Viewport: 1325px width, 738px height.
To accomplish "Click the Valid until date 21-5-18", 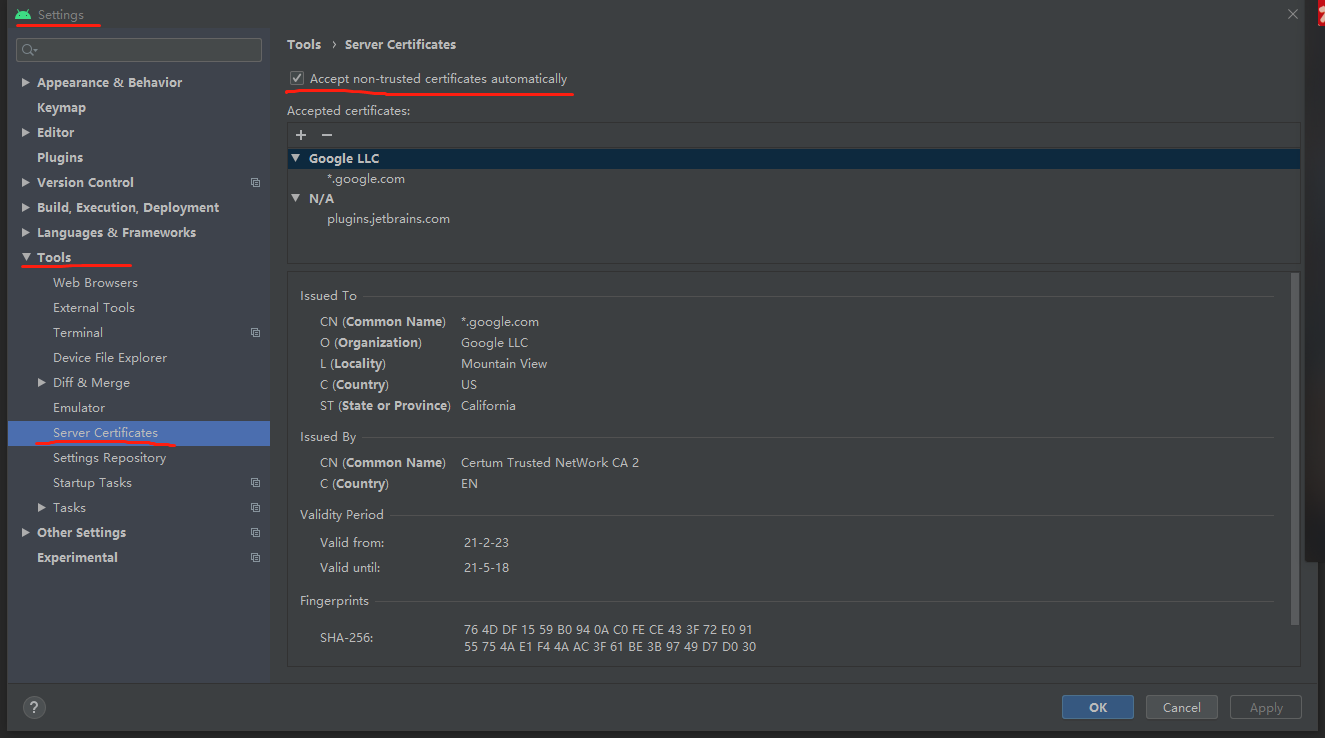I will click(486, 568).
